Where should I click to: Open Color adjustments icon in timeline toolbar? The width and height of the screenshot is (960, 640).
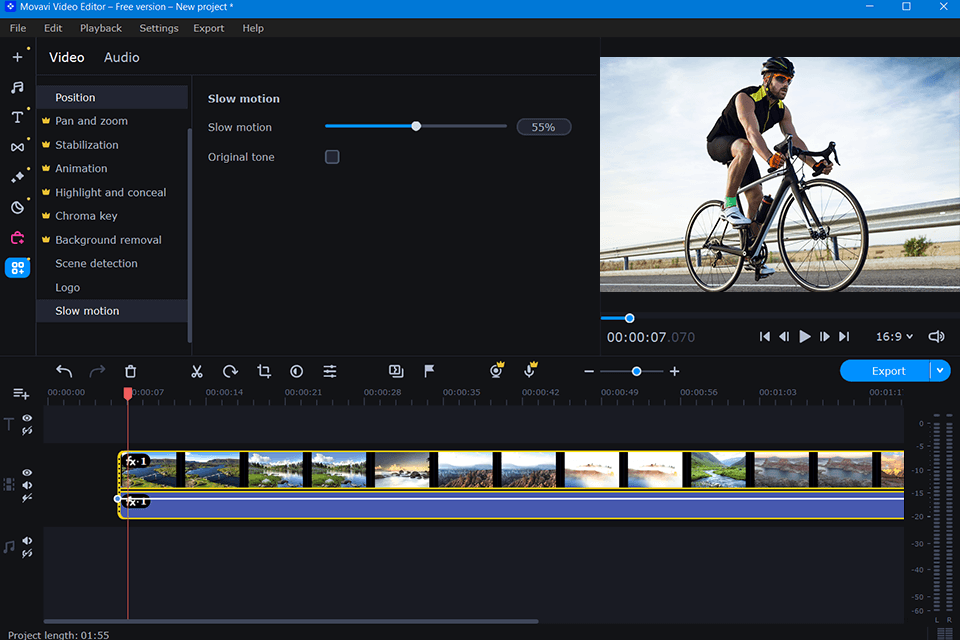pos(297,371)
